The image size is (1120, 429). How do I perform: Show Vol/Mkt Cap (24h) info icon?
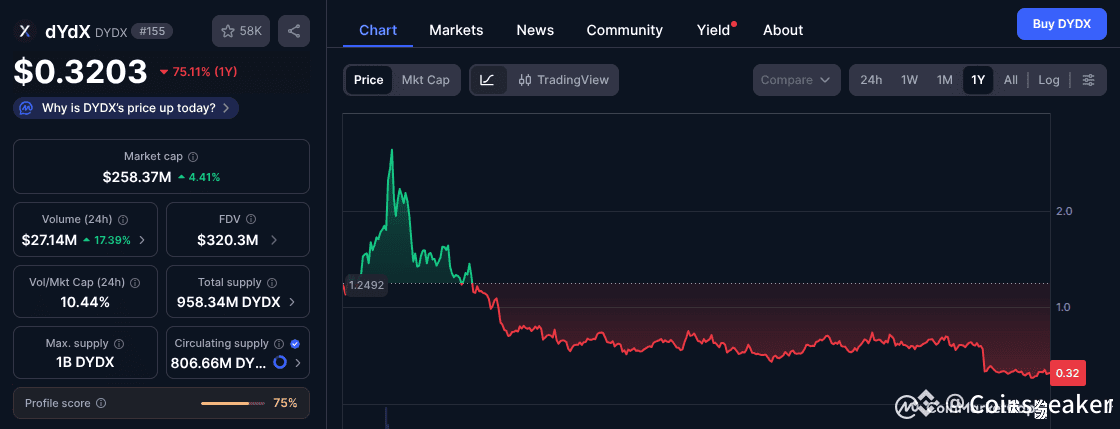[135, 283]
